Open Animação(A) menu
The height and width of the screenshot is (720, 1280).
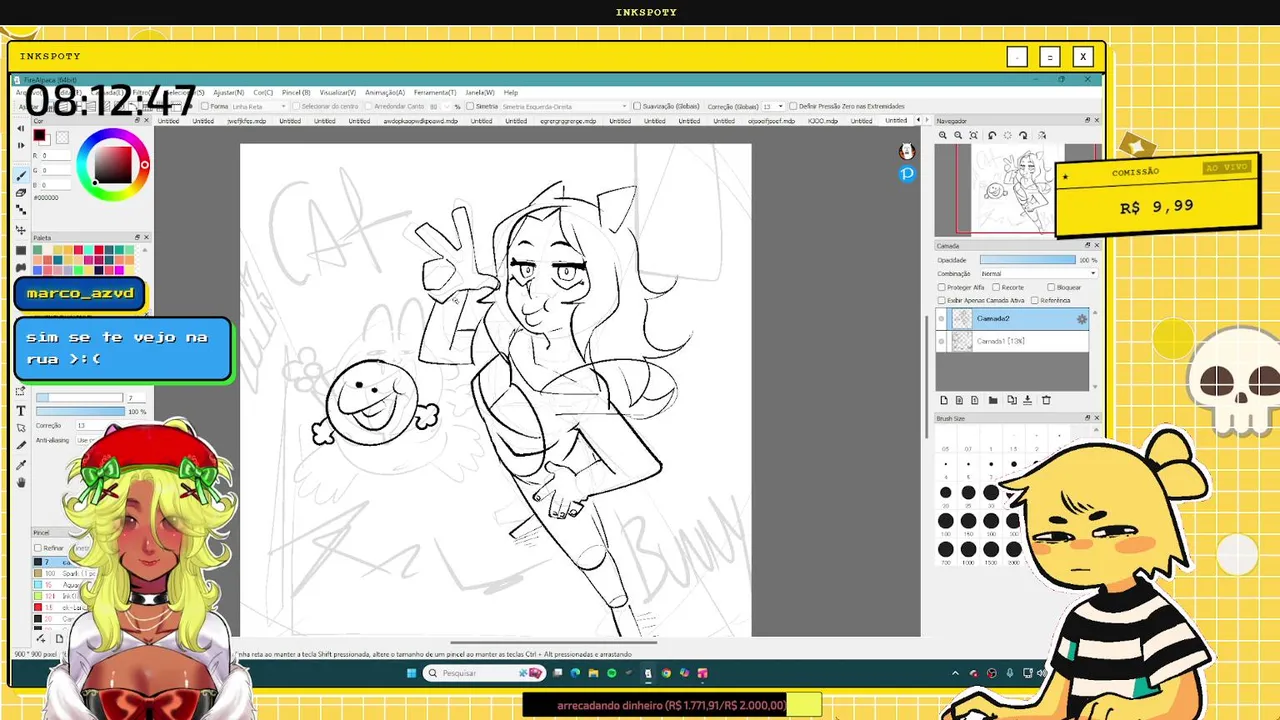point(385,92)
